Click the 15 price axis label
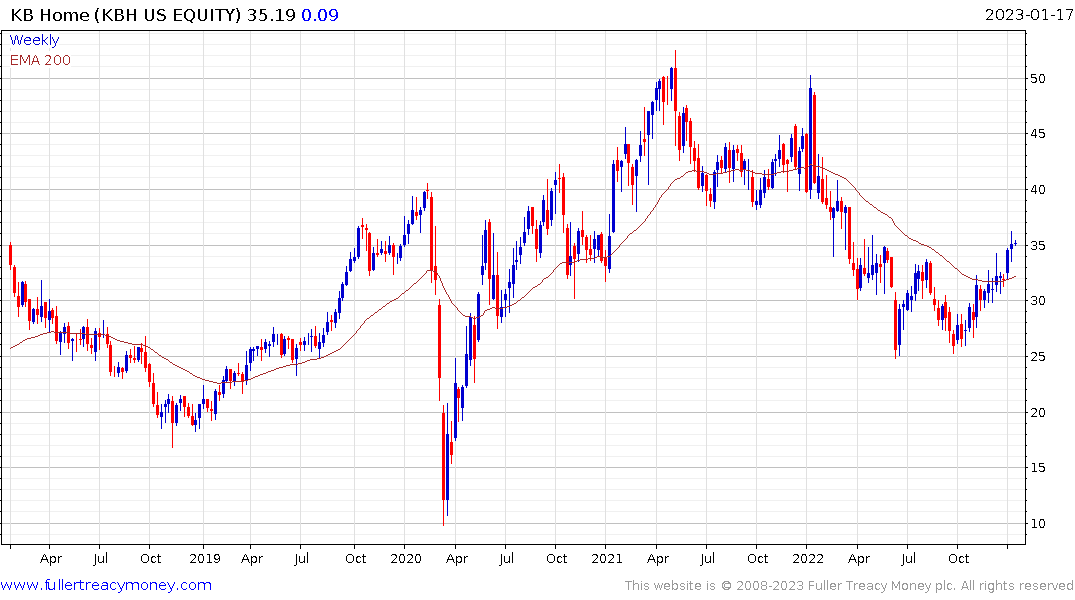1075x600 pixels. [x=1037, y=468]
